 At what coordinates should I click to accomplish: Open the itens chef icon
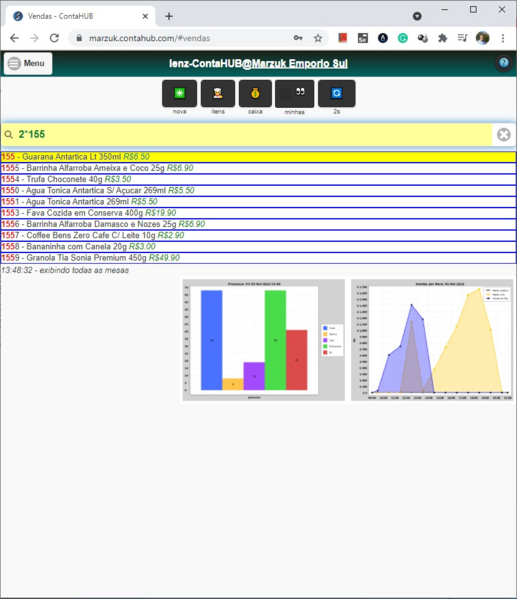click(x=218, y=93)
